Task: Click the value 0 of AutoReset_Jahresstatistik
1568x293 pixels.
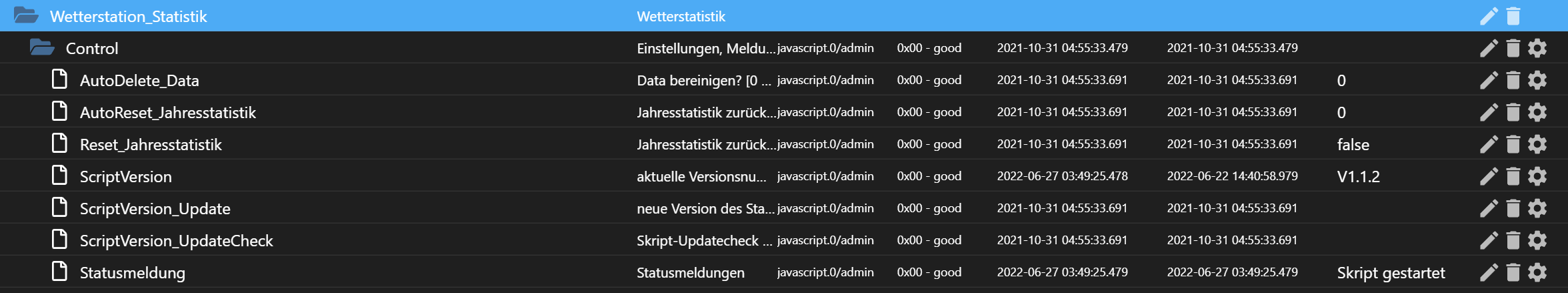Action: pos(1341,113)
